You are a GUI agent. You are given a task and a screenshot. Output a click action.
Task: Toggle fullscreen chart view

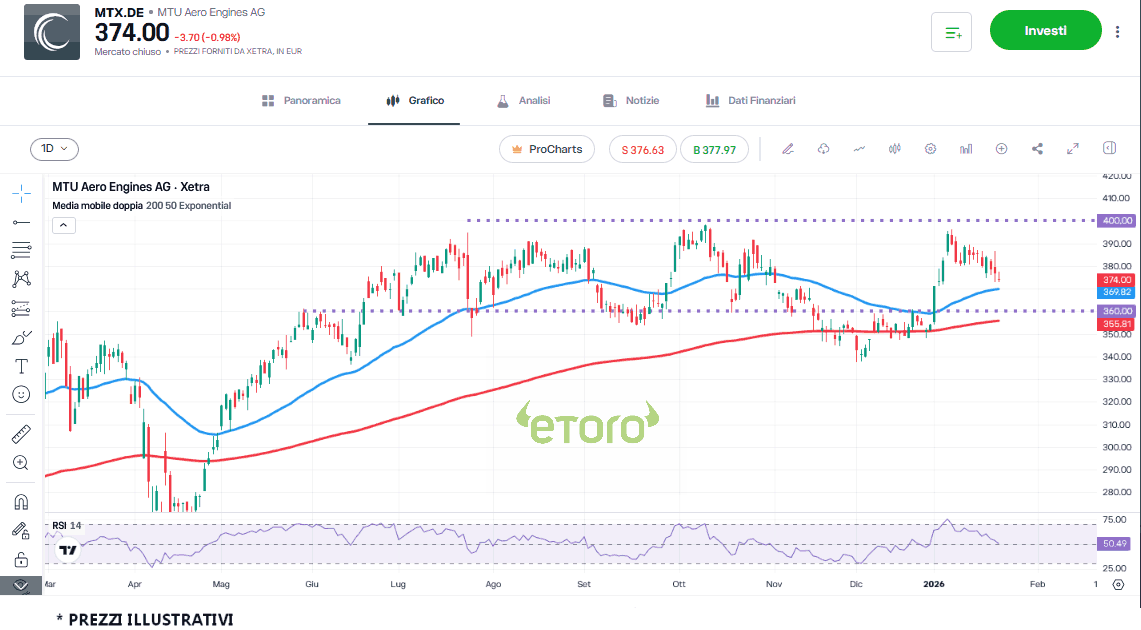point(1073,149)
